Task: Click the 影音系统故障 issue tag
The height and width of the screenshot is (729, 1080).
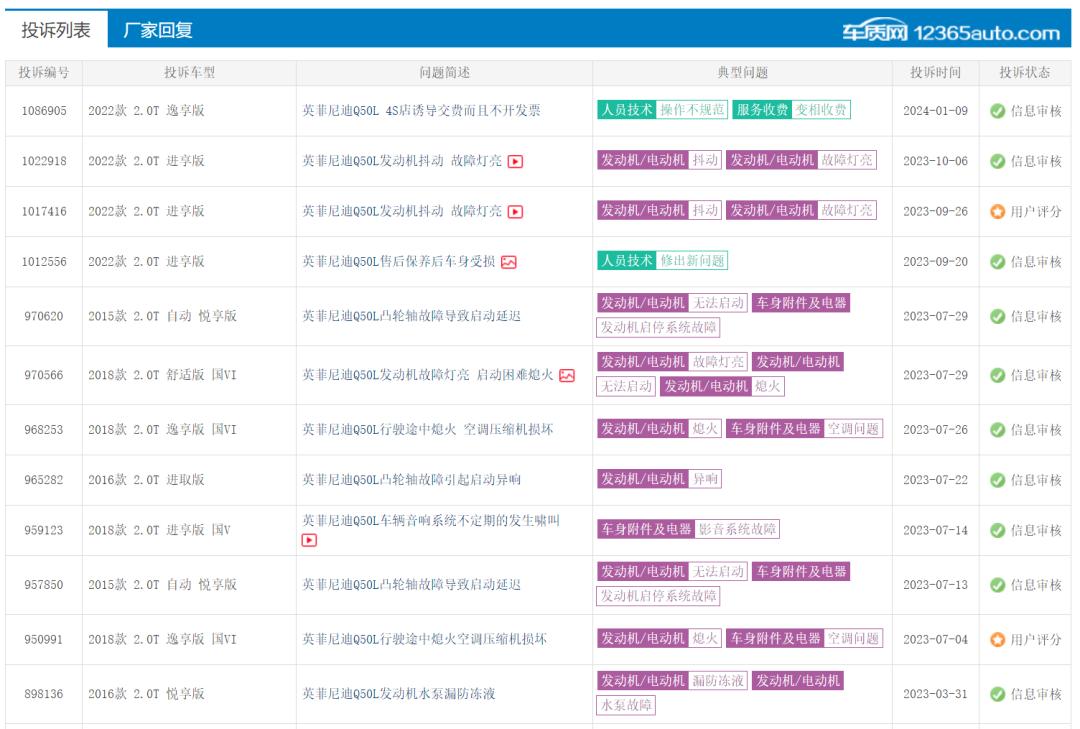Action: point(737,529)
